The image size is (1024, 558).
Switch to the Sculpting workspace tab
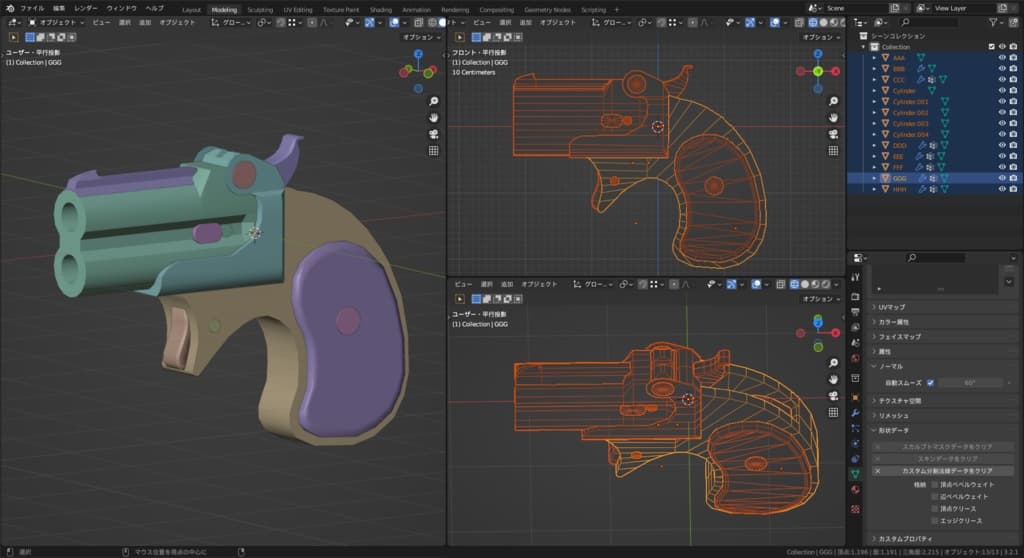coord(259,10)
